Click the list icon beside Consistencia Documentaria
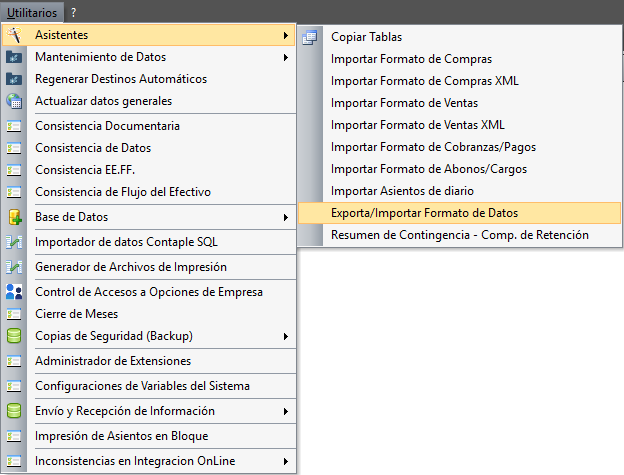The width and height of the screenshot is (624, 475). pos(14,126)
